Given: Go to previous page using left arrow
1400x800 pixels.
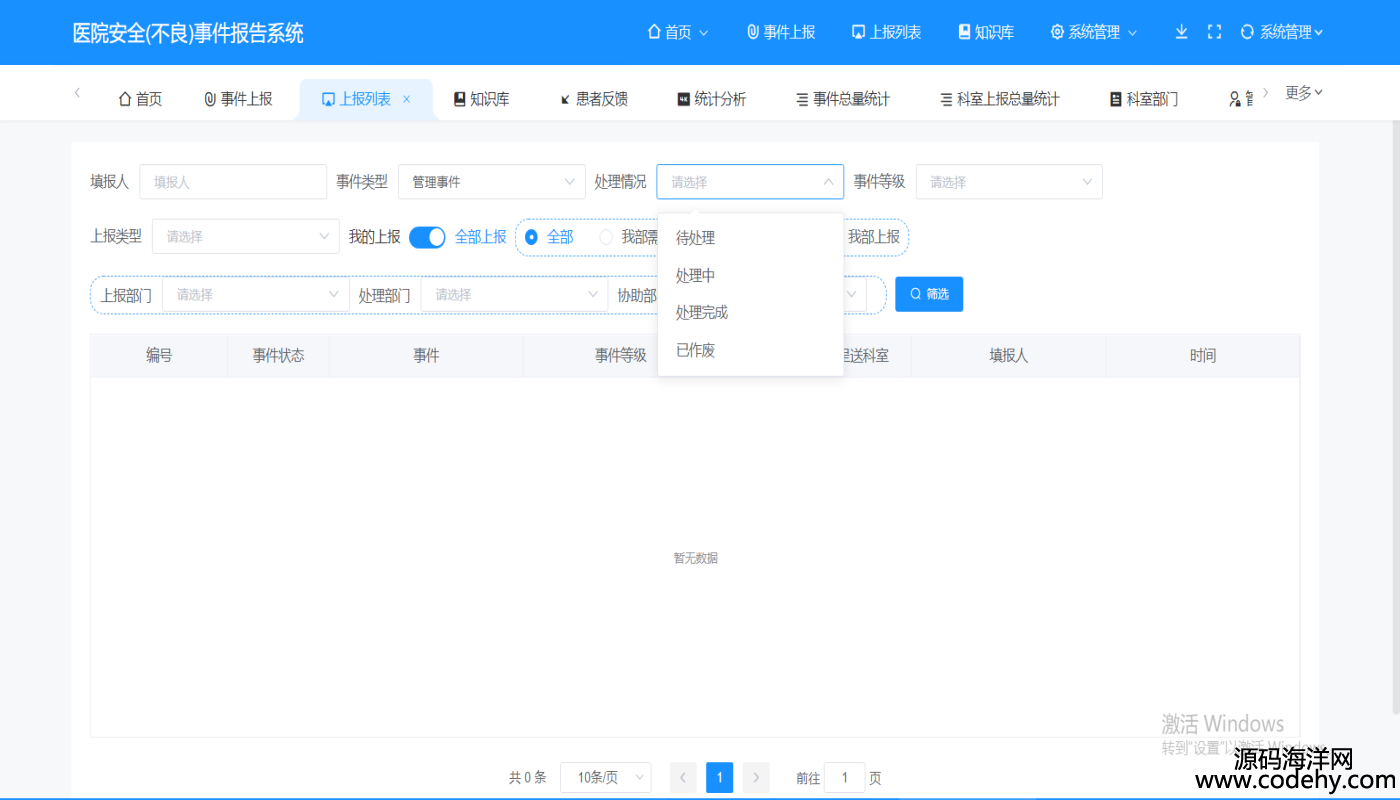Looking at the screenshot, I should (683, 778).
